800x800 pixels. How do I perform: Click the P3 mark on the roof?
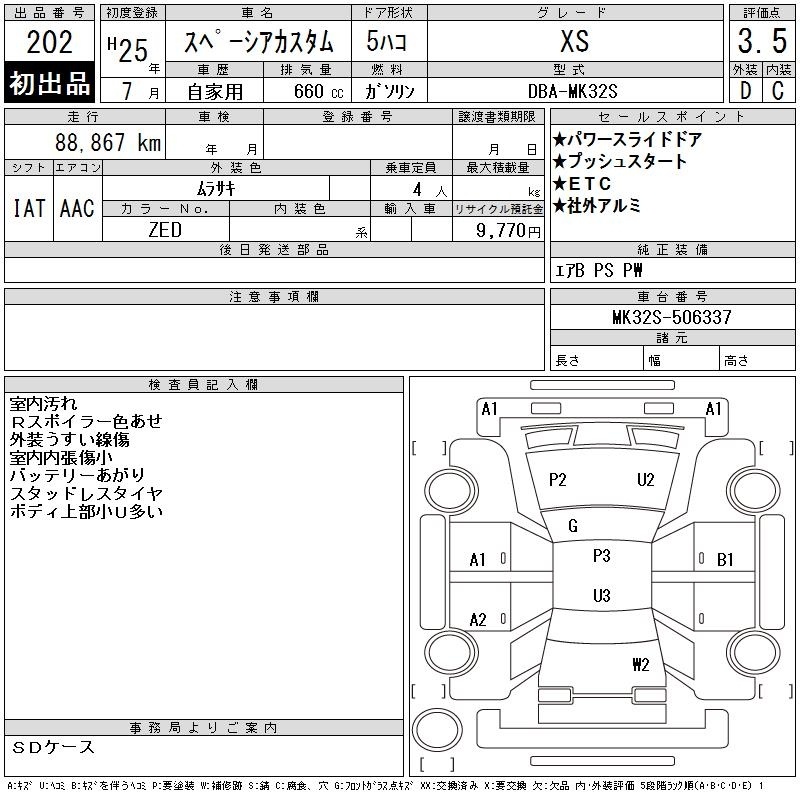click(x=601, y=556)
